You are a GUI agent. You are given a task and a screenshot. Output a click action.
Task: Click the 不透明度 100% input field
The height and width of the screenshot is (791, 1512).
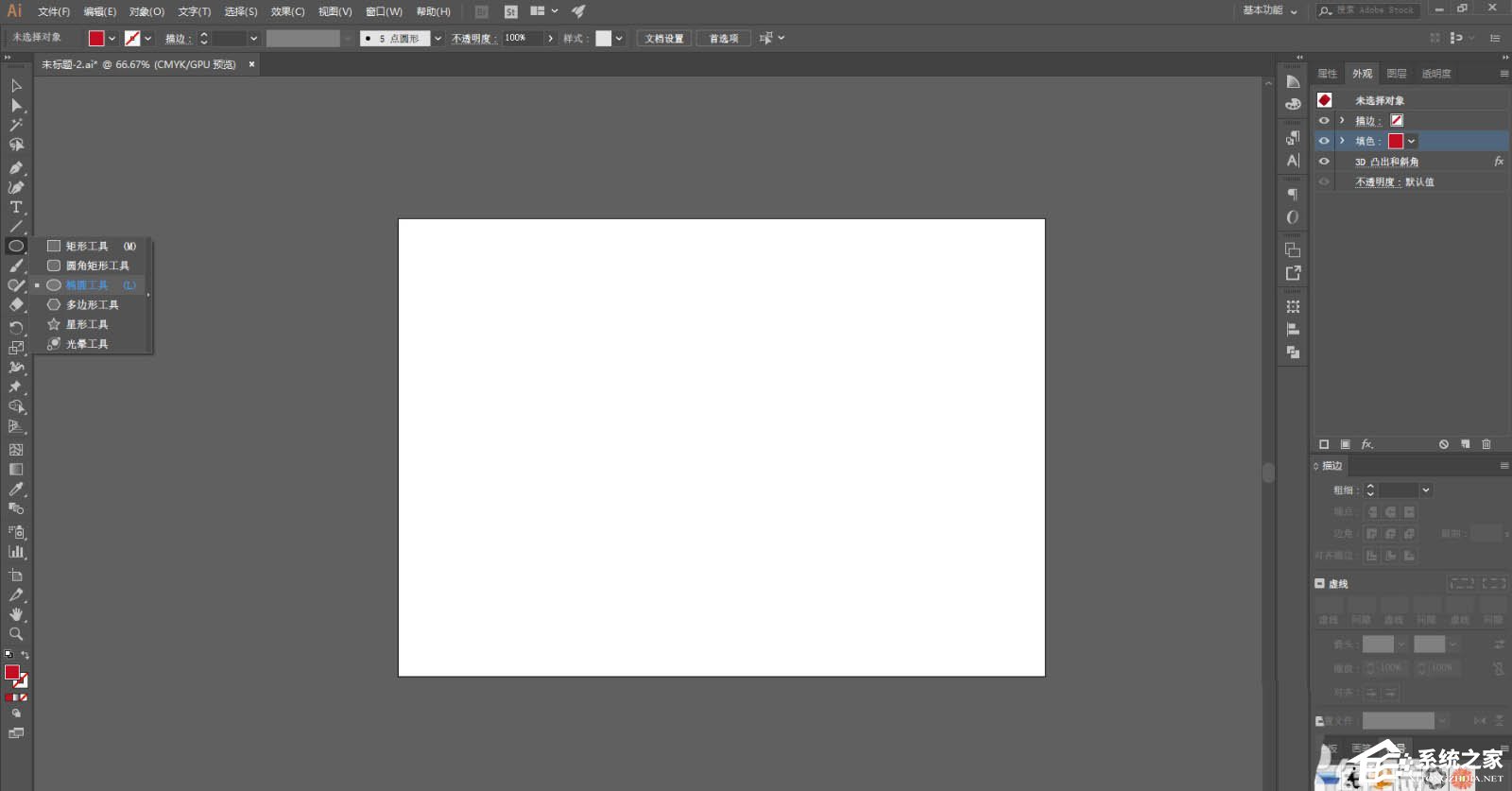(523, 39)
